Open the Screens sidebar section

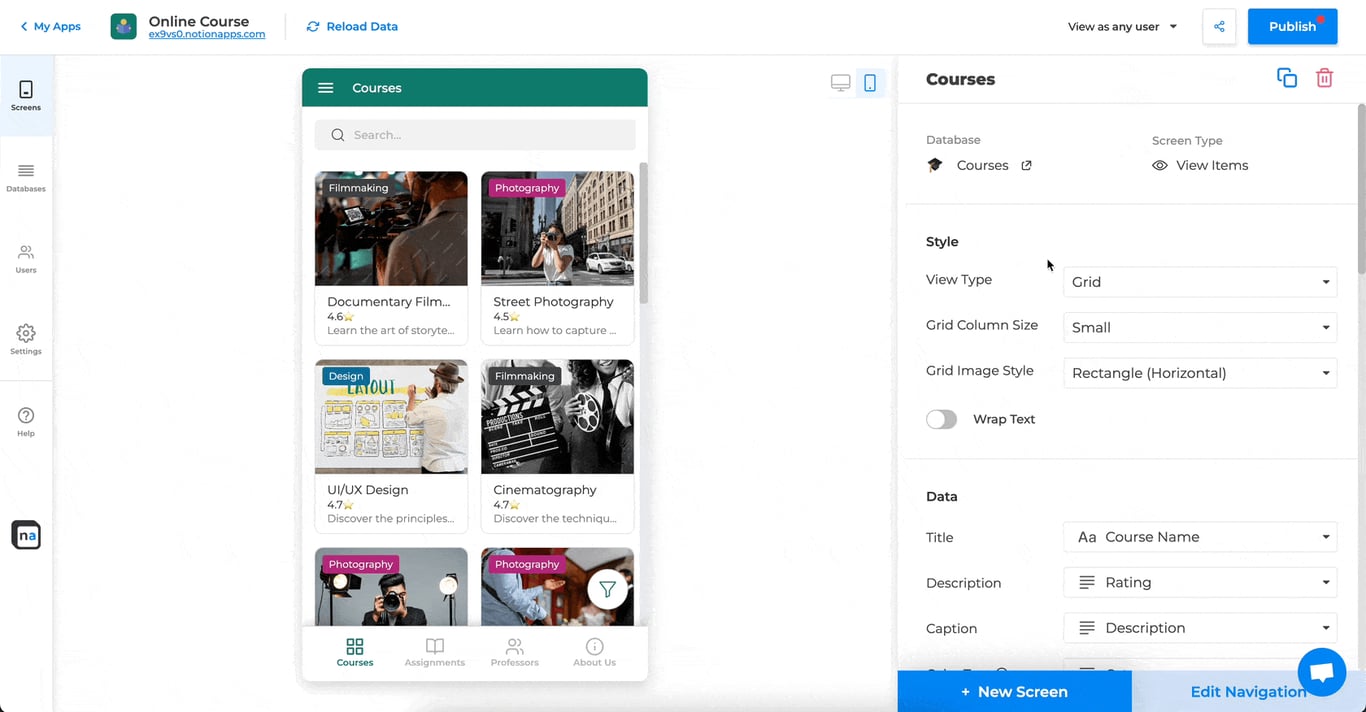click(26, 96)
